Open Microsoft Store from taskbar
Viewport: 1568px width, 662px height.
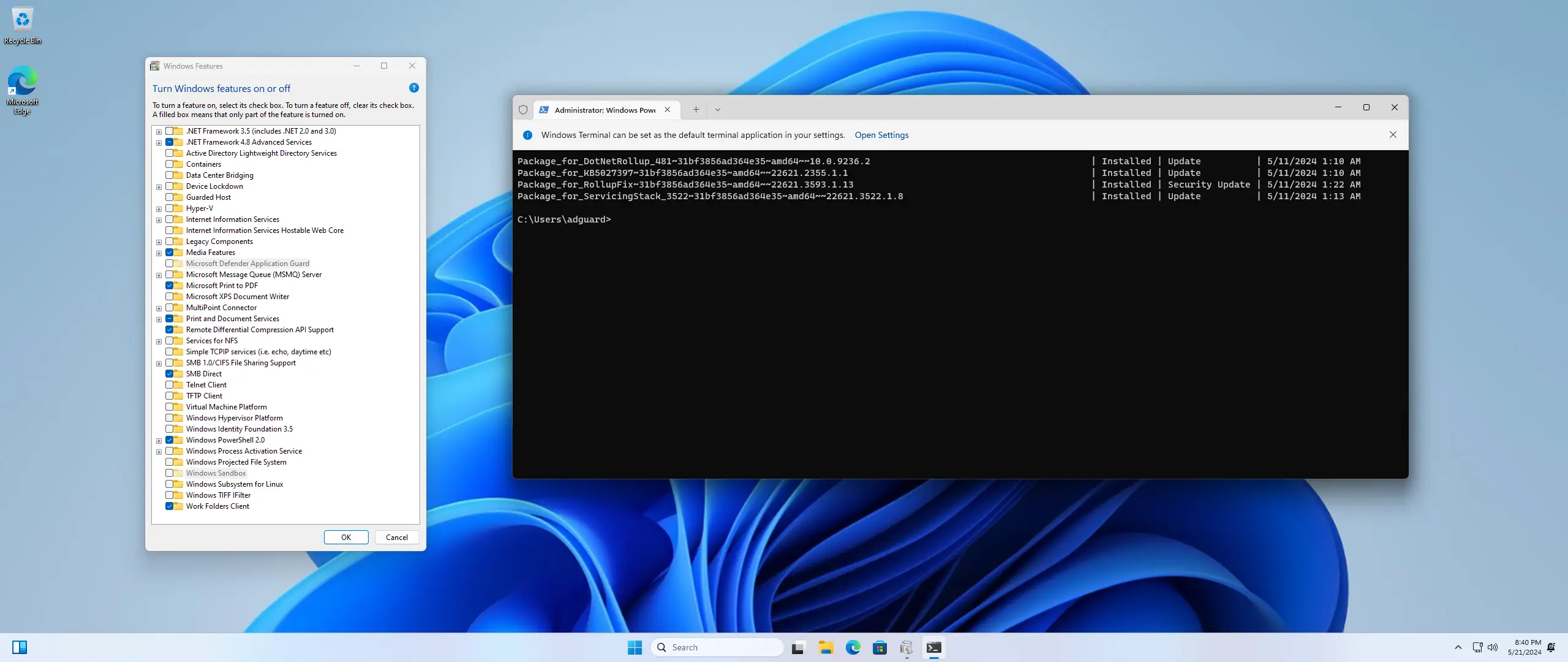click(880, 647)
